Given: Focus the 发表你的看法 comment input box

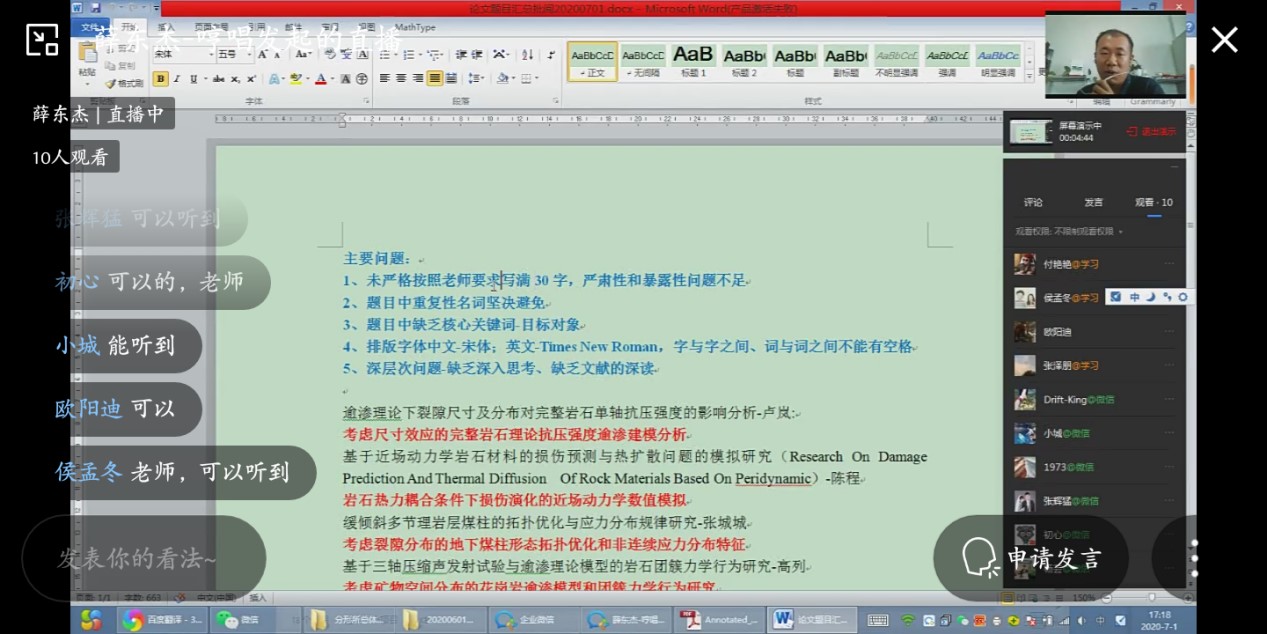Looking at the screenshot, I should pyautogui.click(x=145, y=558).
